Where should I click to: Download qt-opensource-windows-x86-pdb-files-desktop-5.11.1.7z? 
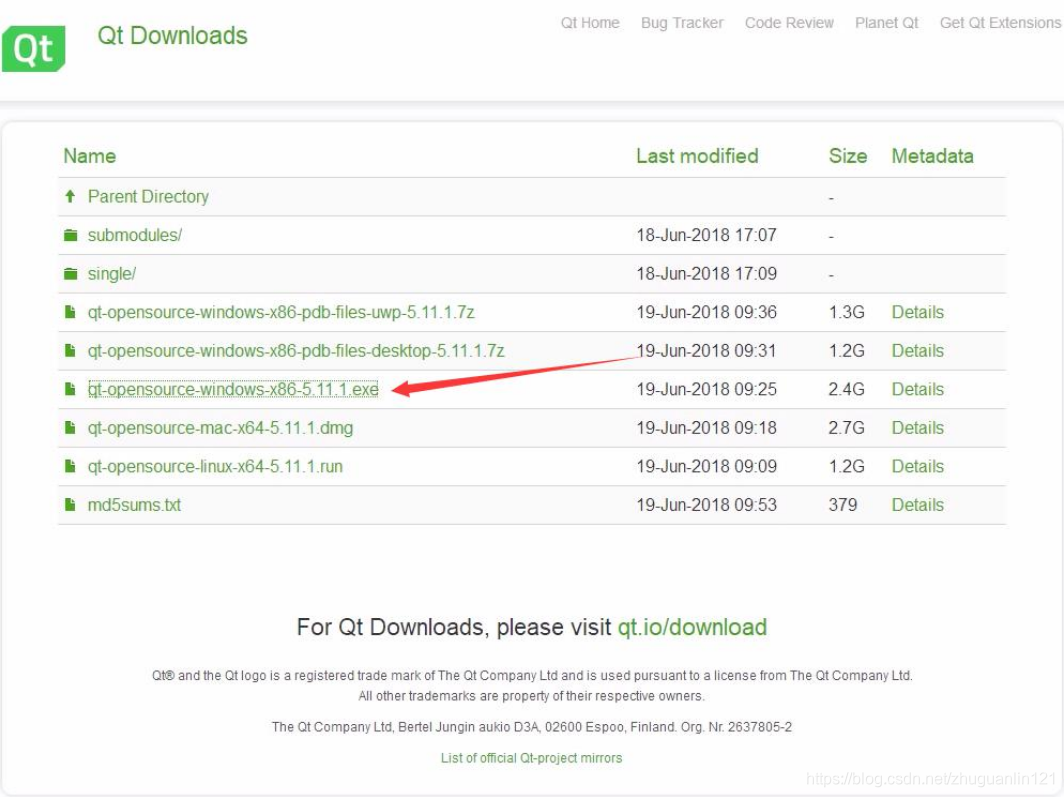click(296, 351)
